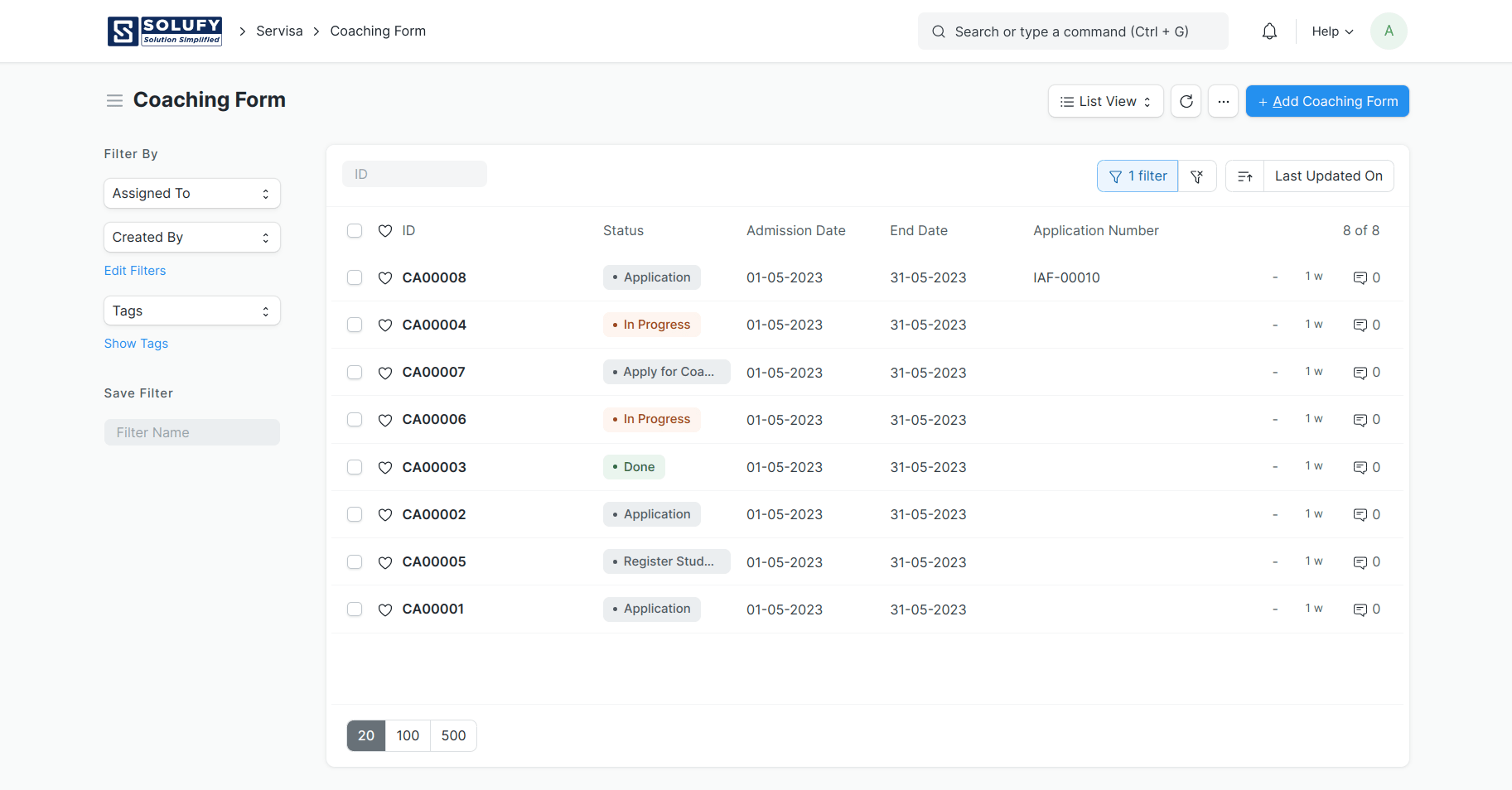This screenshot has height=790, width=1512.
Task: Open comments for CA00004
Action: coord(1366,325)
